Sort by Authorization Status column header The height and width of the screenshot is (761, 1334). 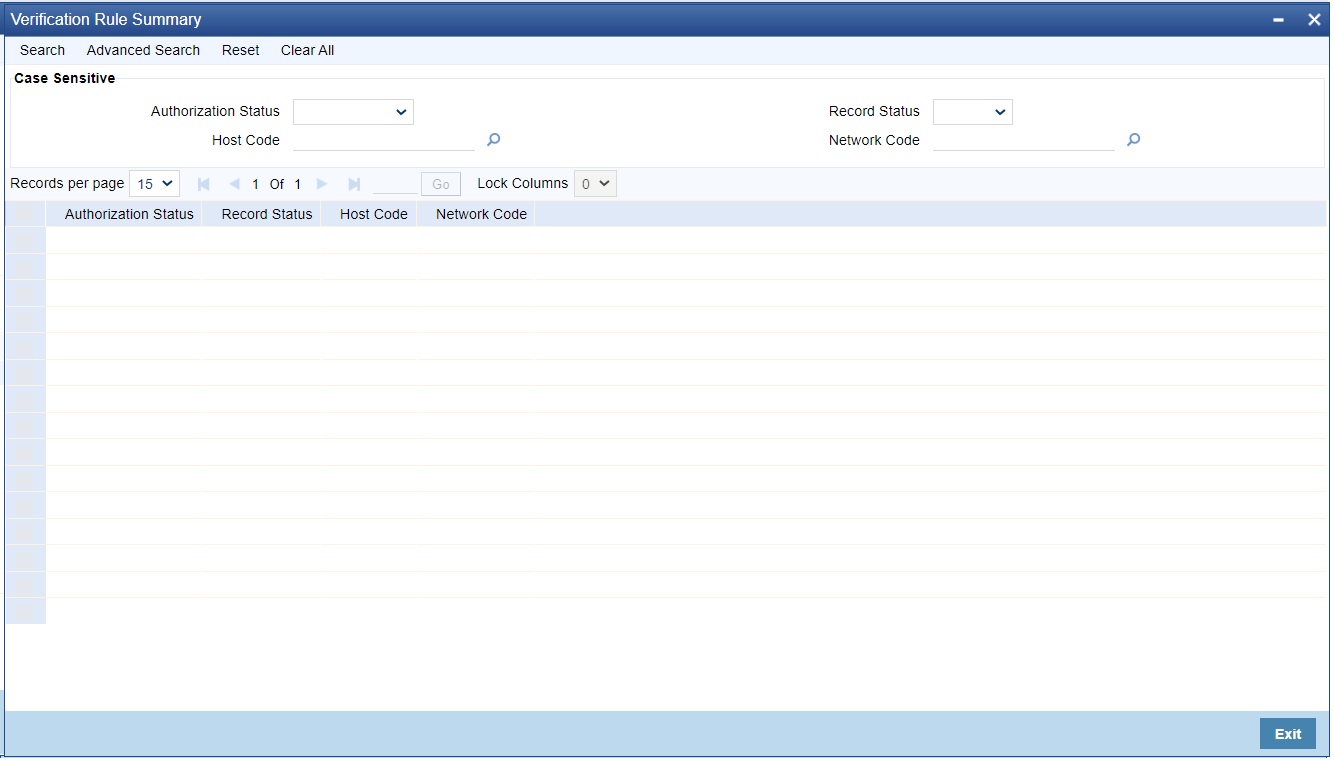pos(129,214)
